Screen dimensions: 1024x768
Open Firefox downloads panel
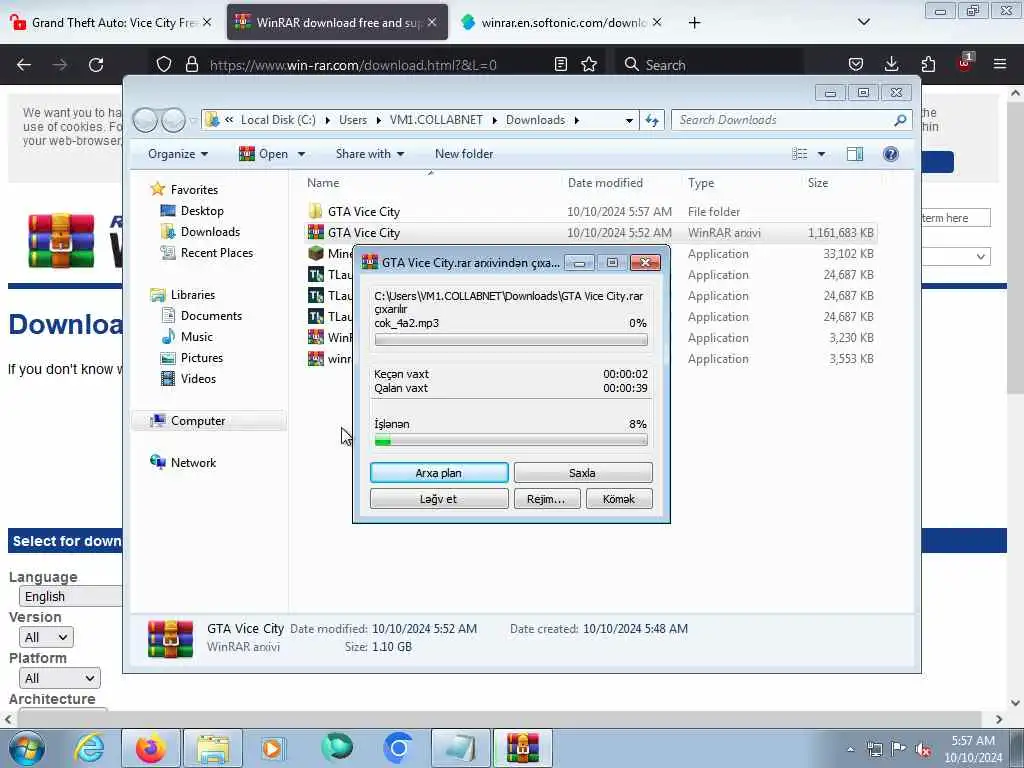tap(891, 65)
